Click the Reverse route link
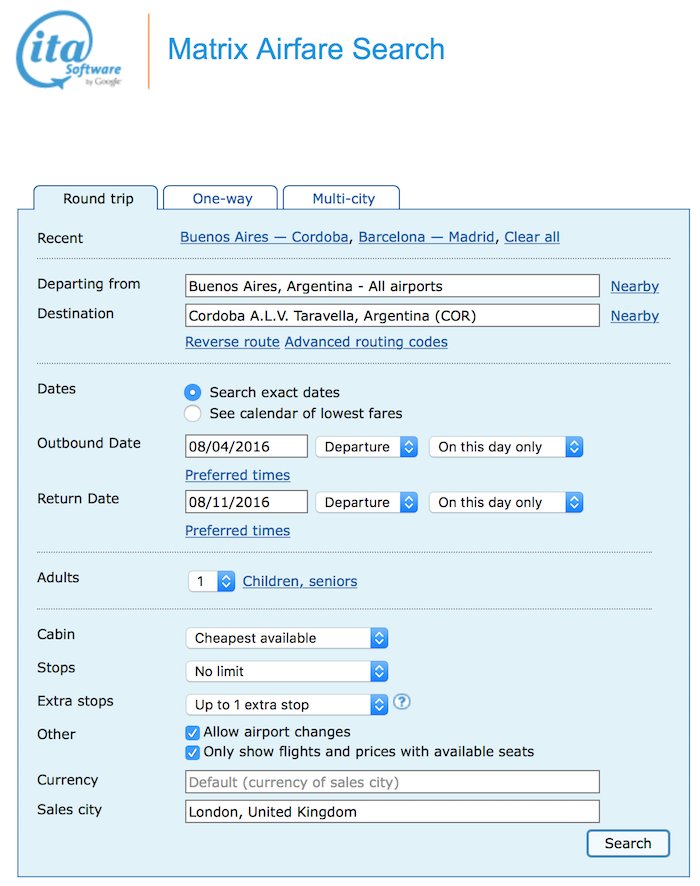 coord(232,342)
